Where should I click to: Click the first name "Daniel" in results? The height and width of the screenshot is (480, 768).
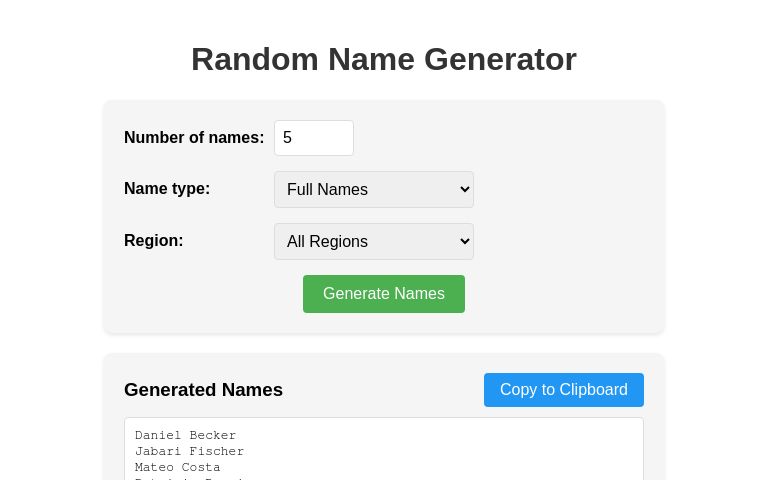[x=158, y=436]
